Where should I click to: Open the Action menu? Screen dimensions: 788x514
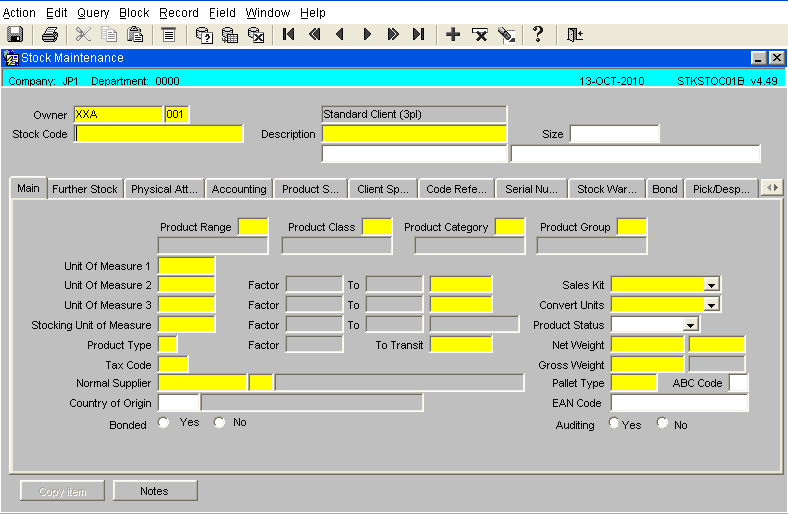pyautogui.click(x=19, y=13)
